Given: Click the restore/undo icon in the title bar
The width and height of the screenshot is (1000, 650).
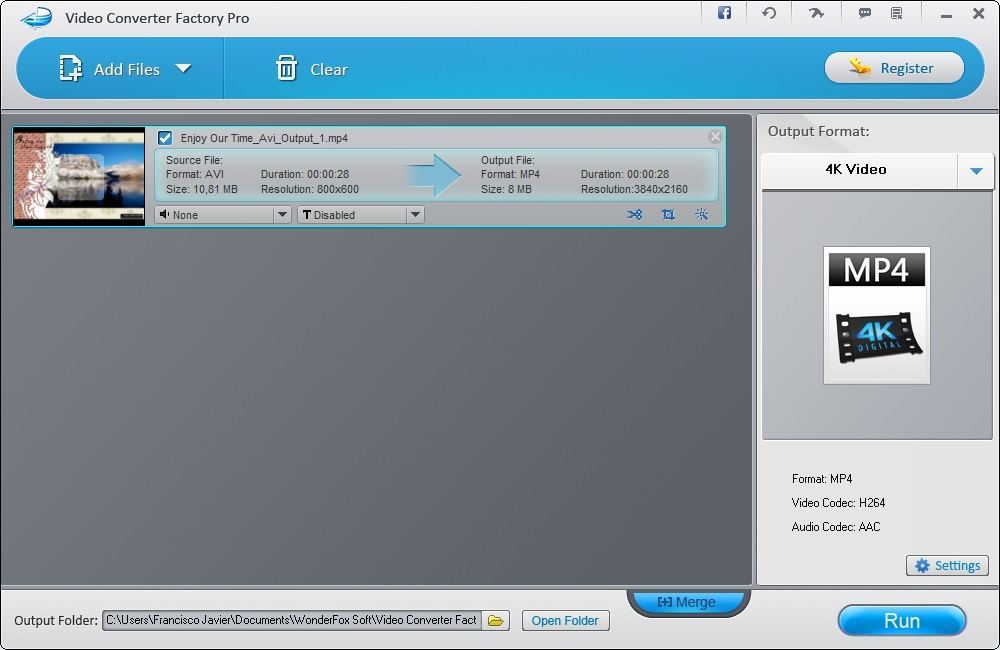Looking at the screenshot, I should pyautogui.click(x=767, y=13).
